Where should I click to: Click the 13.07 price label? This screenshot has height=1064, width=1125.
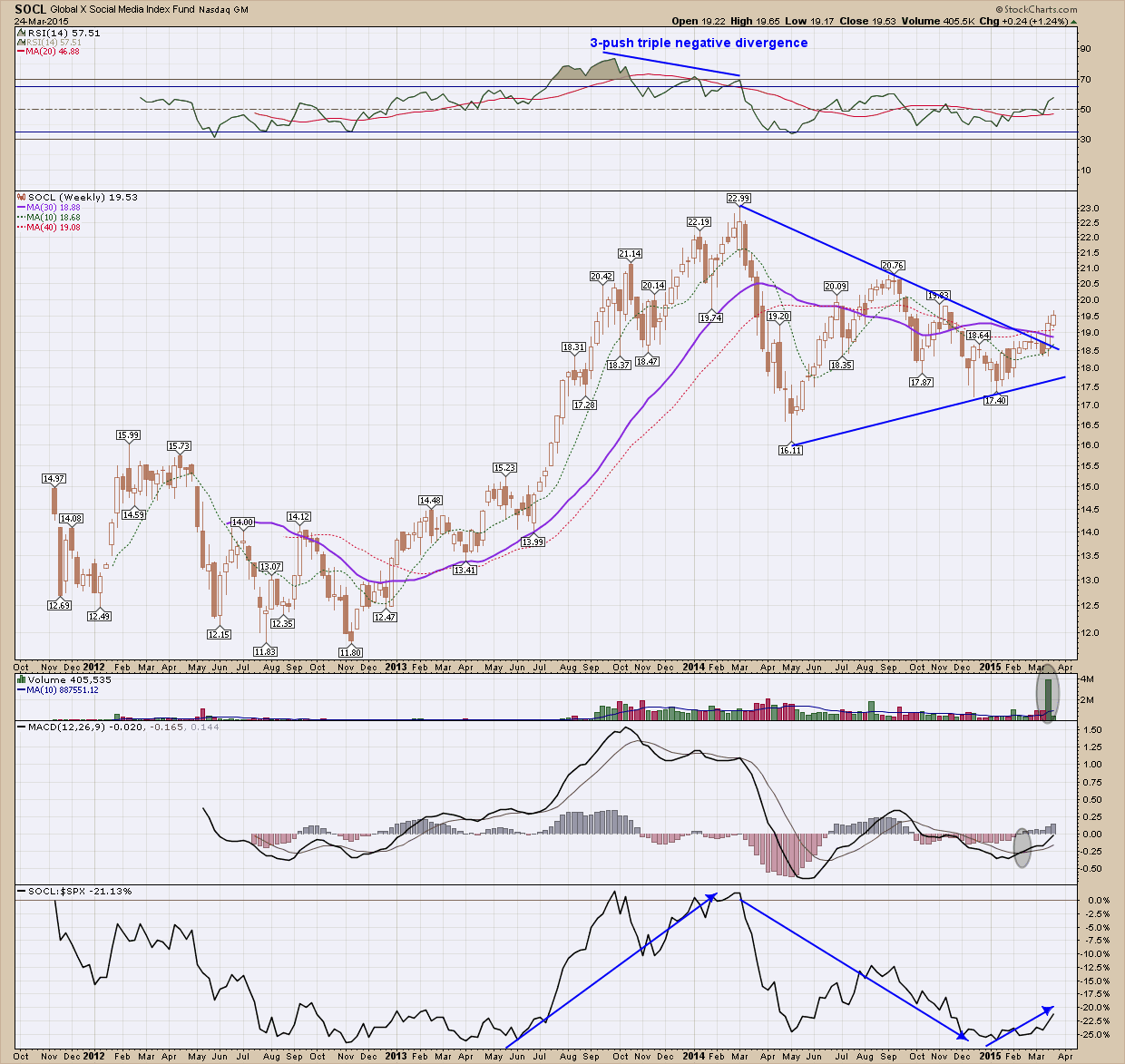[270, 567]
